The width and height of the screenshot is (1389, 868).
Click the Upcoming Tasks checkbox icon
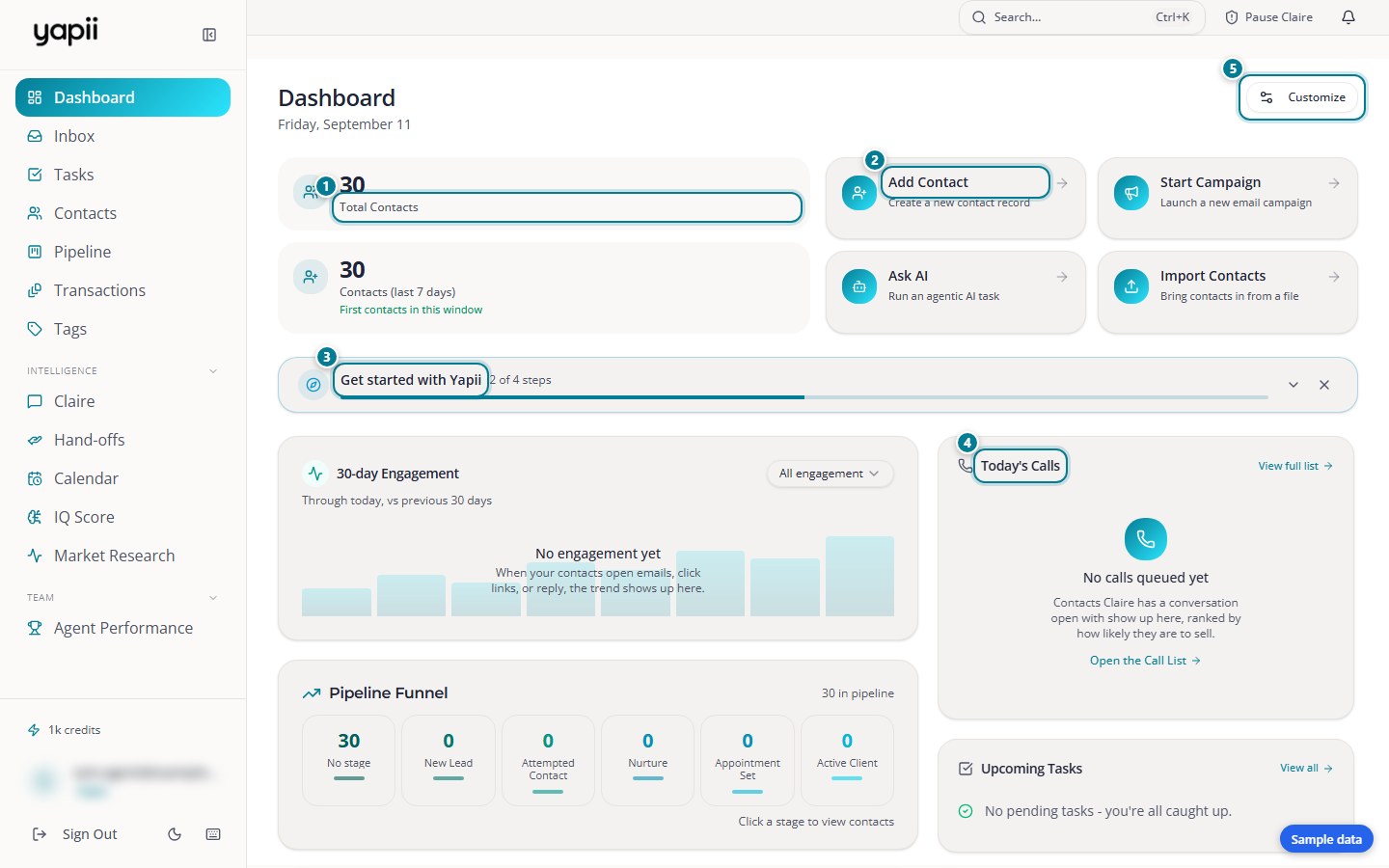(x=966, y=769)
